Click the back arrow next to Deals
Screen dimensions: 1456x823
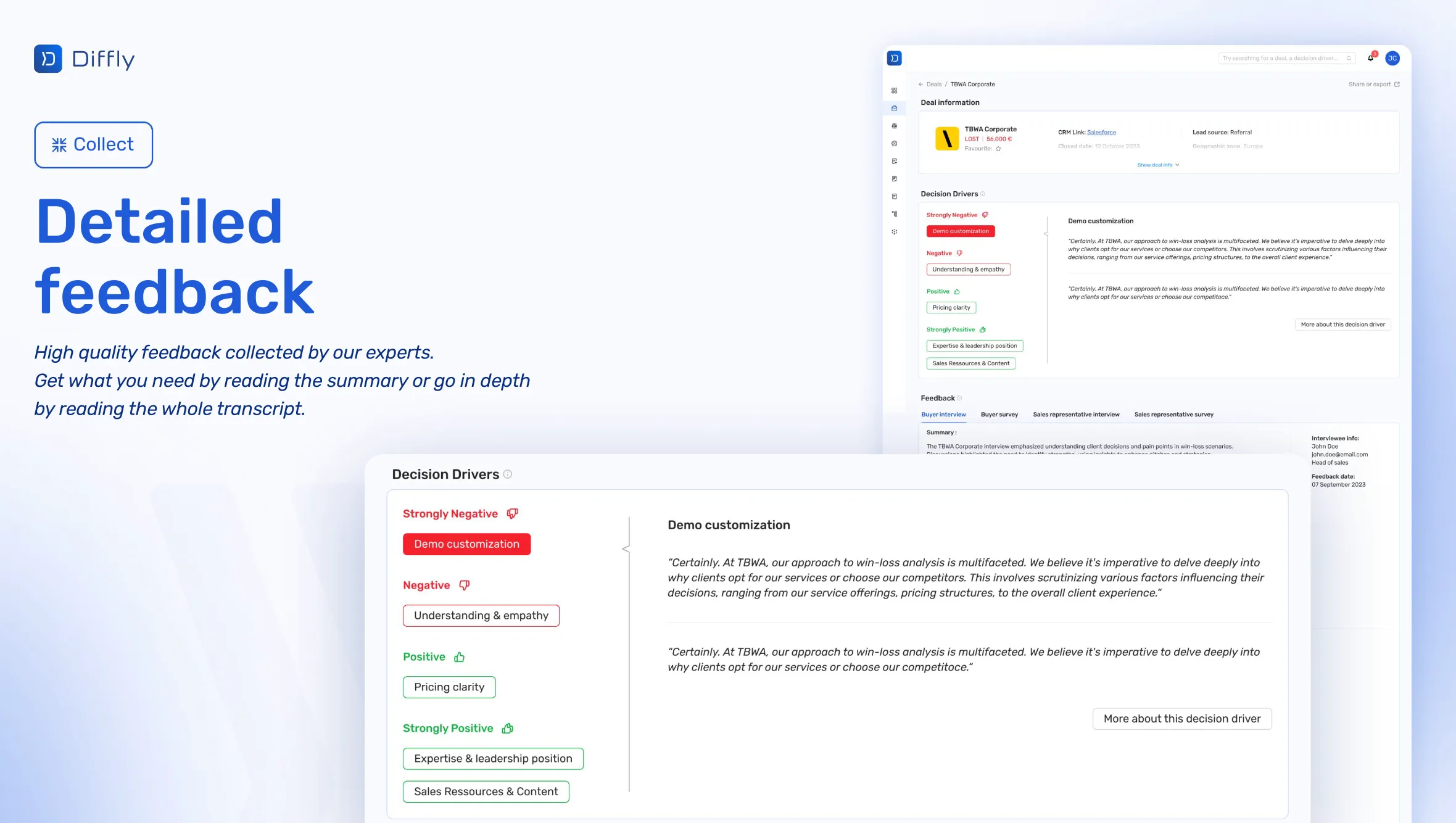[x=920, y=85]
